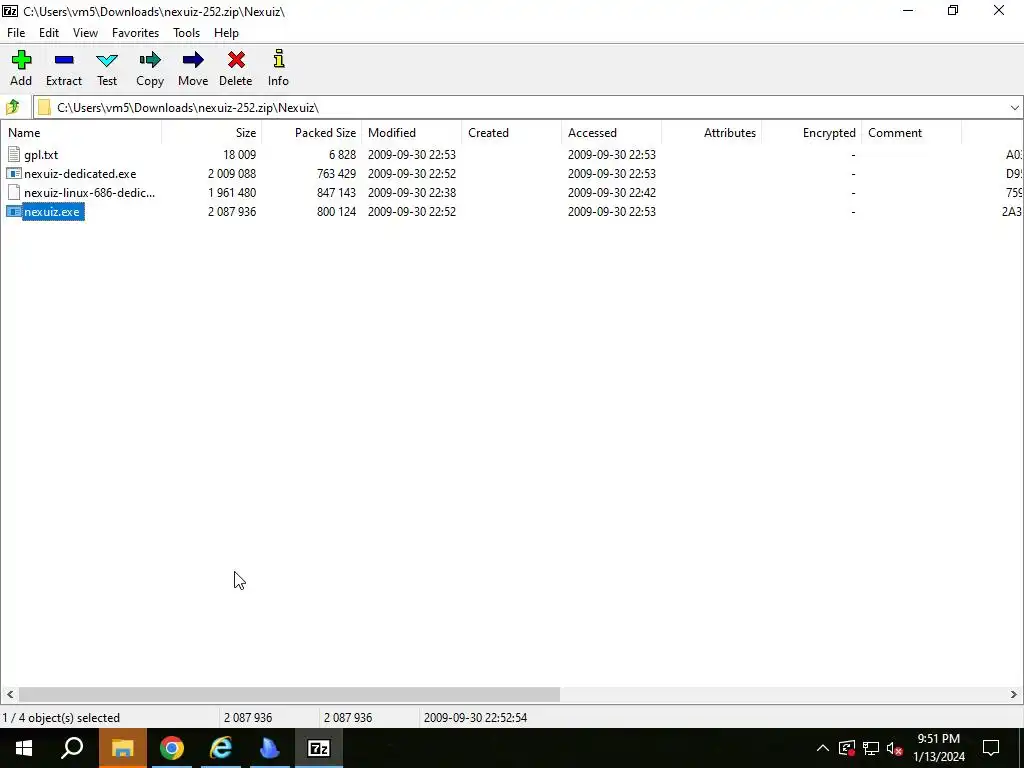
Task: Open the Tools menu
Action: 186,33
